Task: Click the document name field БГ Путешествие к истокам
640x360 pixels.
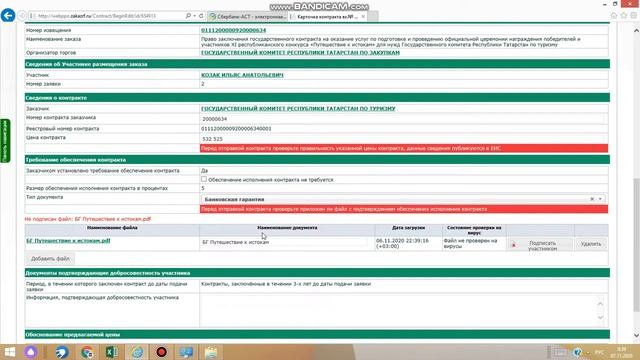Action: [x=284, y=242]
